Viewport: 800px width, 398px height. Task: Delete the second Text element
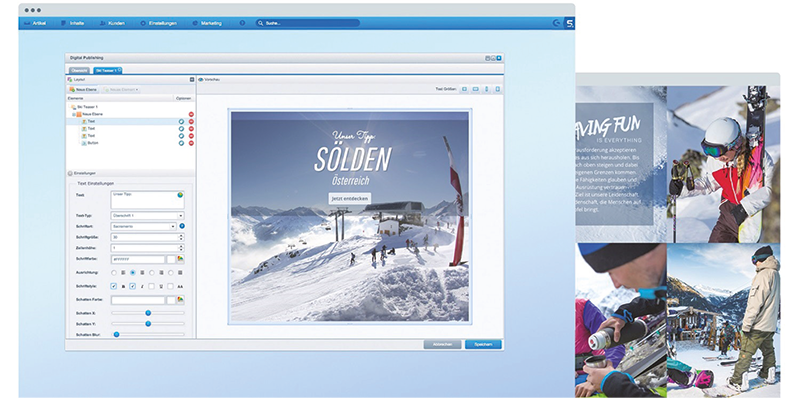(191, 129)
